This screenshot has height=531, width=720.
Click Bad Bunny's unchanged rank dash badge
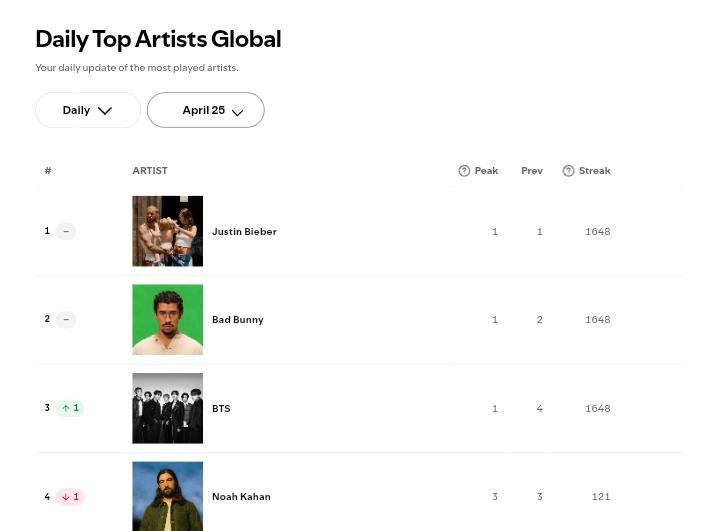tap(66, 320)
